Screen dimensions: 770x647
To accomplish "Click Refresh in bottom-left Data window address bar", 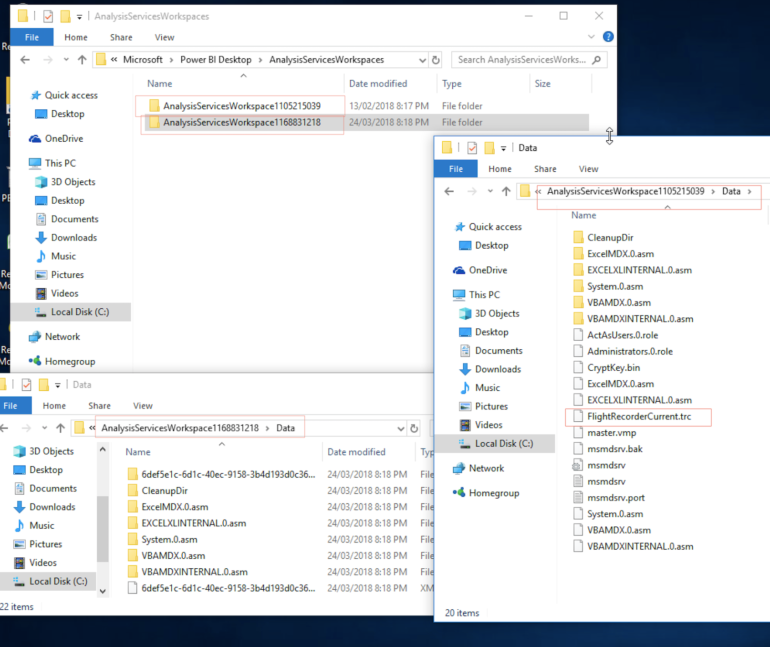I will click(x=414, y=429).
